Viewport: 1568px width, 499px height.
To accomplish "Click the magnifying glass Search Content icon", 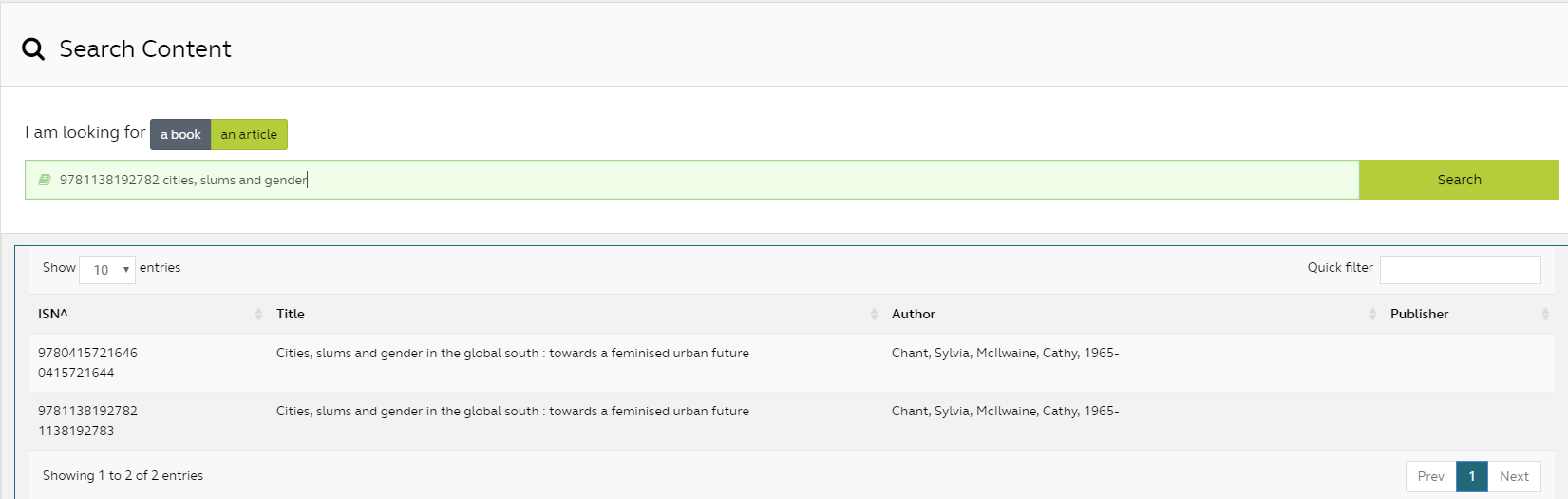I will pyautogui.click(x=33, y=49).
